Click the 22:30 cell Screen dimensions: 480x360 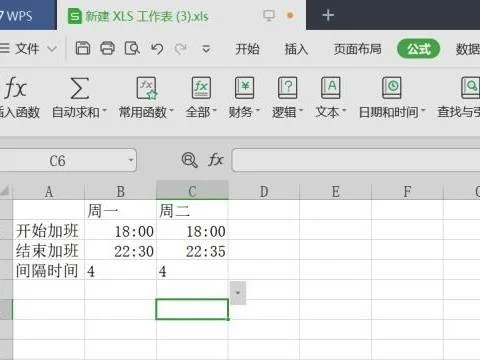click(x=121, y=250)
